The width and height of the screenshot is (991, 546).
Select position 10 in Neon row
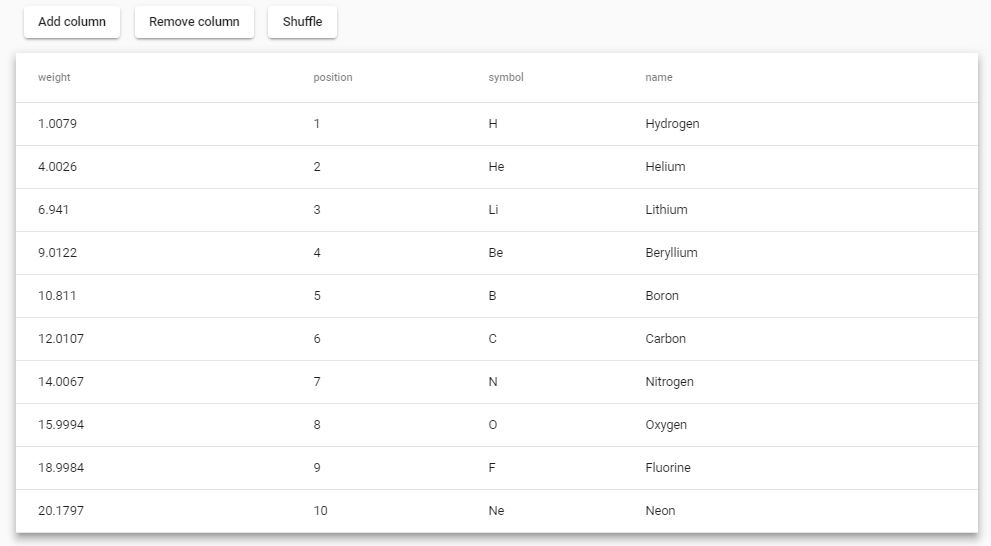pyautogui.click(x=320, y=511)
